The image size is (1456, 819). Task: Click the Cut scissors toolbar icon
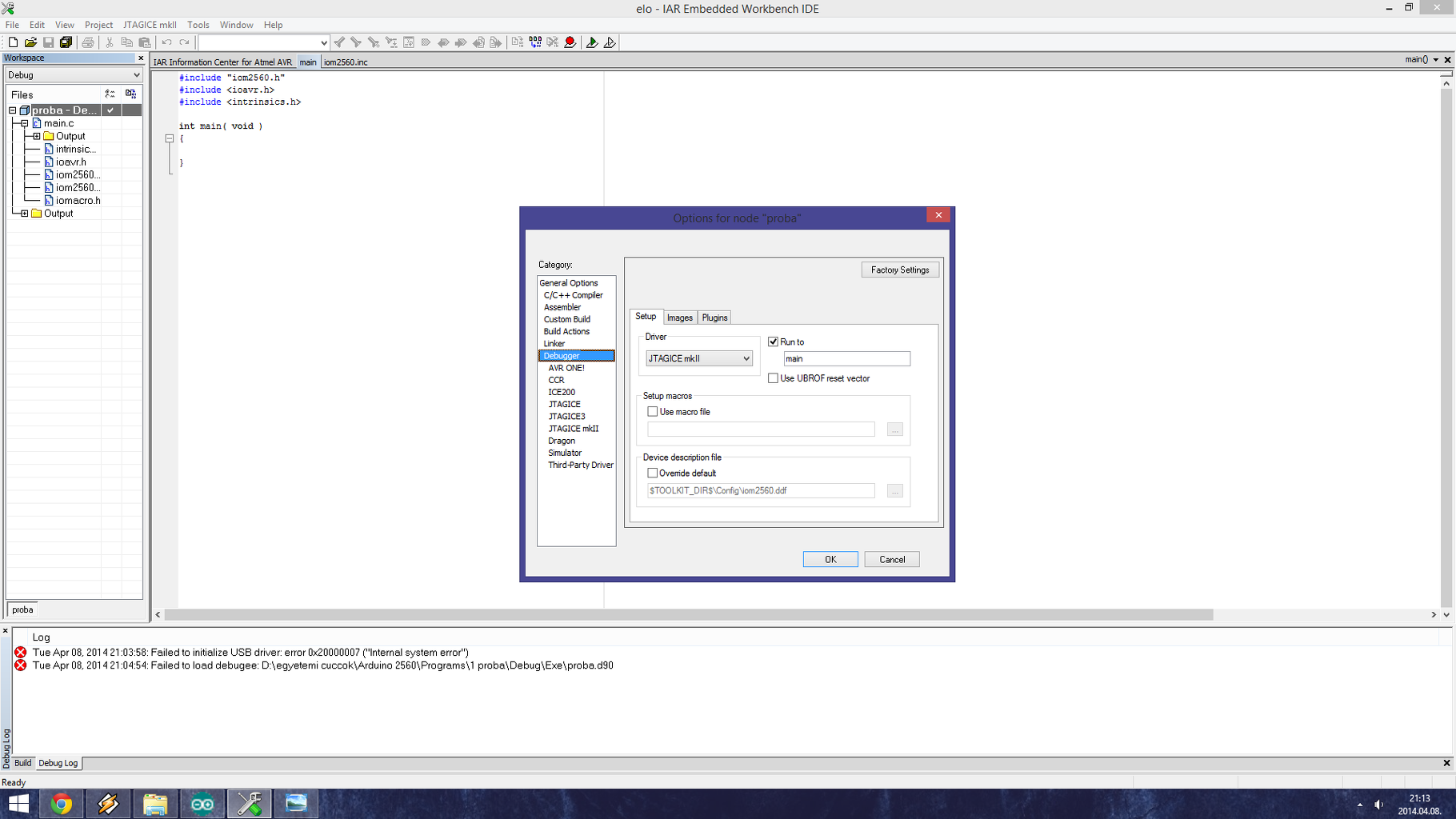110,42
